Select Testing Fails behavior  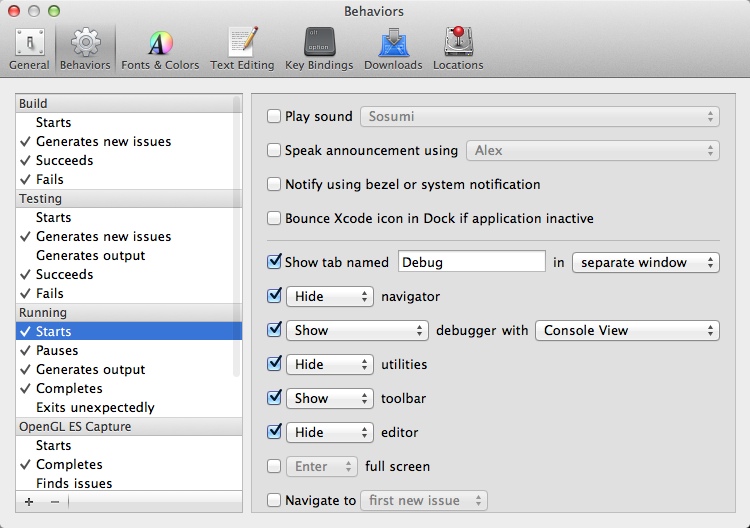pyautogui.click(x=129, y=293)
